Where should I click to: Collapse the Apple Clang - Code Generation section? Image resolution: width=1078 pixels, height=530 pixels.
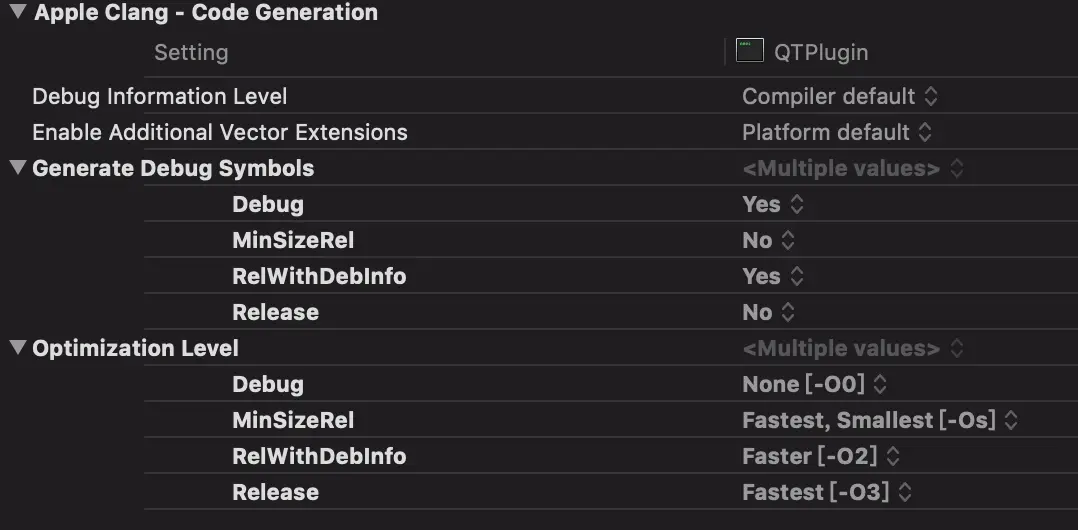pos(19,11)
